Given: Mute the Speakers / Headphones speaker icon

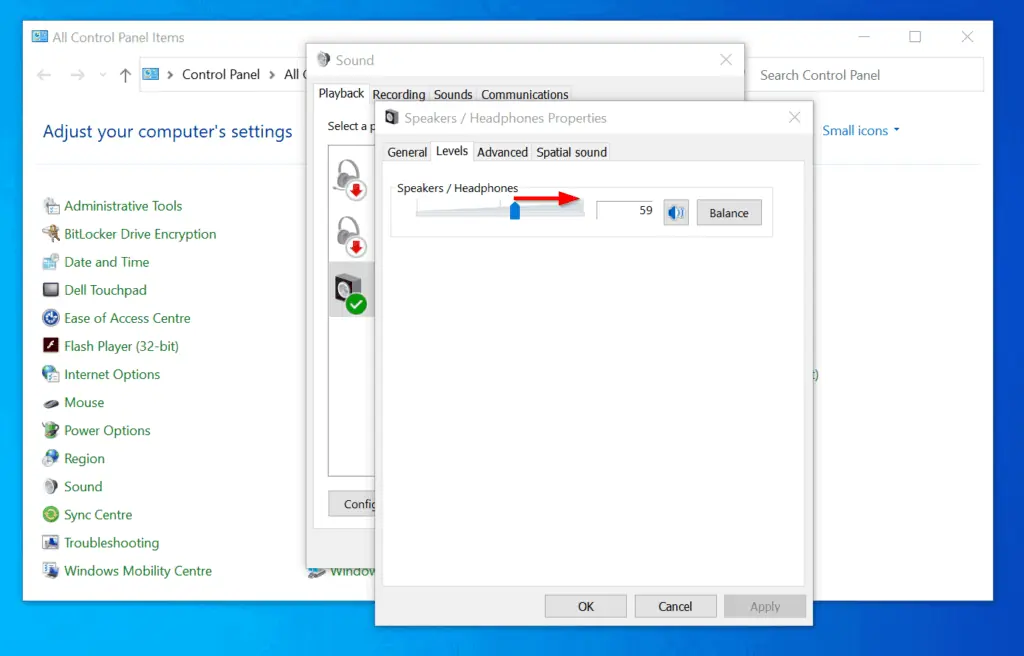Looking at the screenshot, I should (x=676, y=212).
